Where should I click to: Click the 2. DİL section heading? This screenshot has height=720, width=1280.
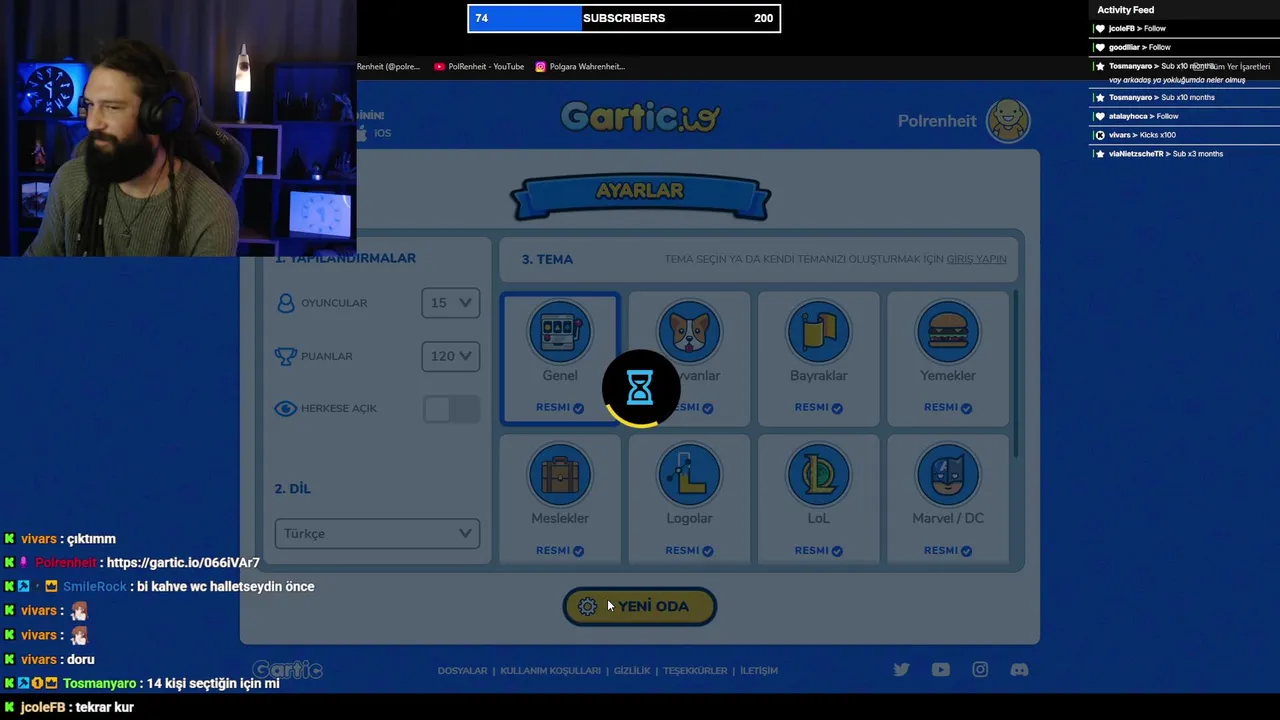point(293,489)
